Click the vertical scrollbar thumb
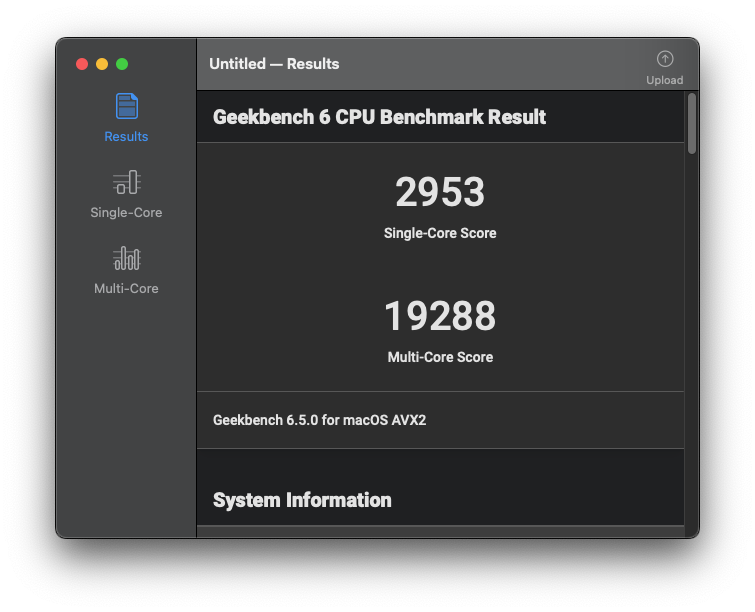The image size is (755, 612). tap(692, 124)
